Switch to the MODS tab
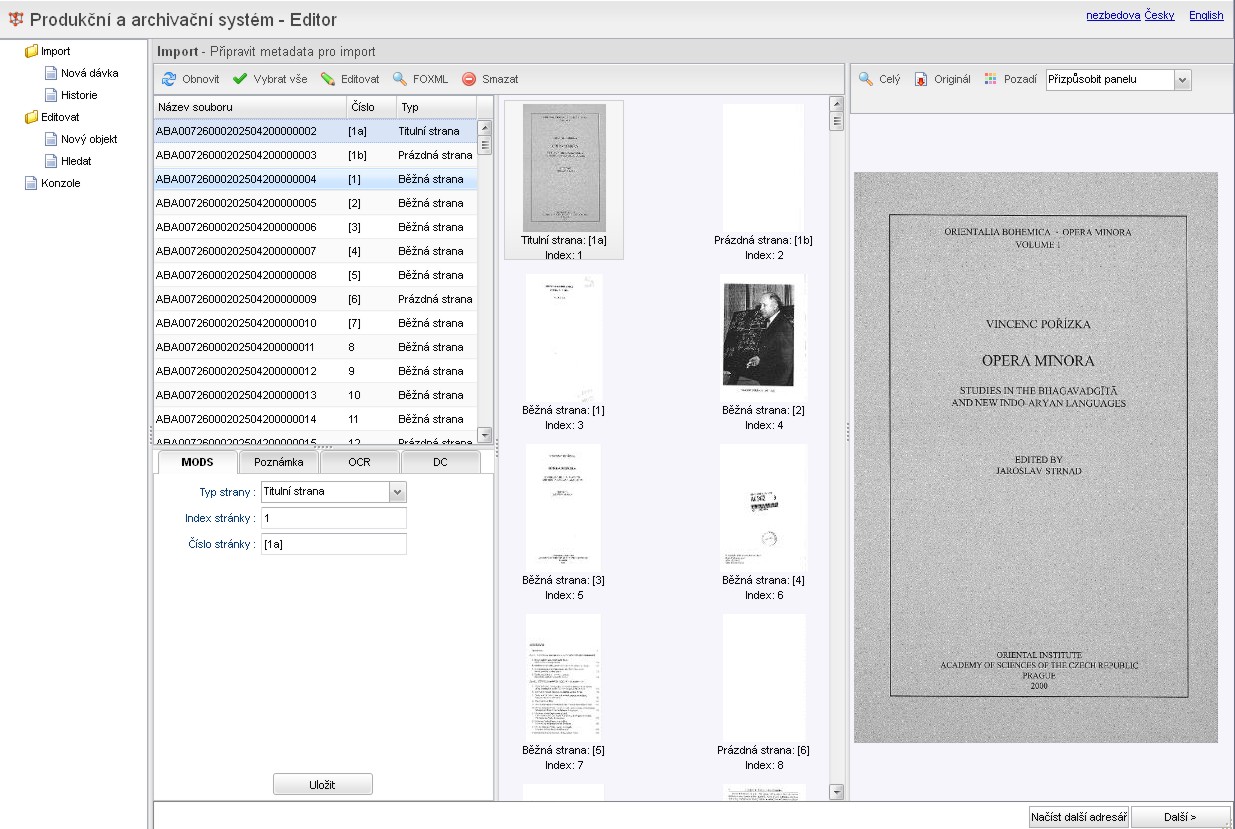Viewport: 1235px width, 829px height. (197, 462)
